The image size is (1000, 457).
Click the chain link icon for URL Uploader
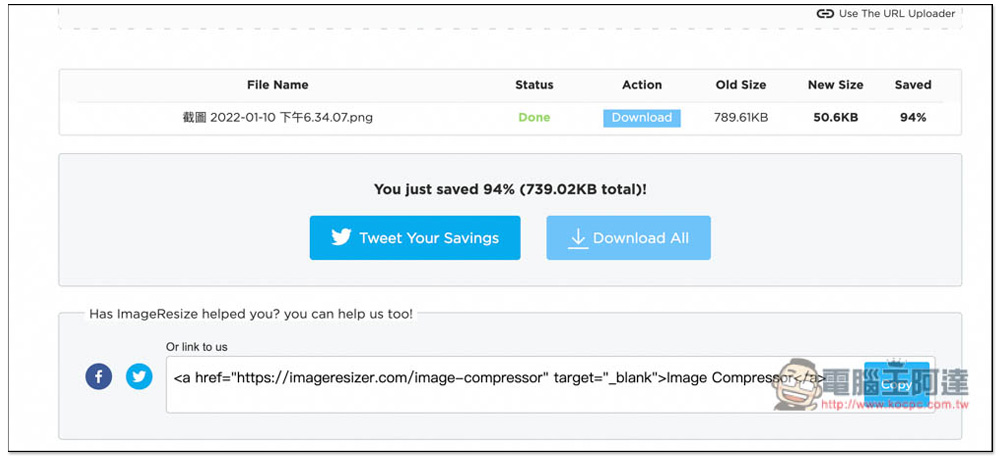point(825,13)
